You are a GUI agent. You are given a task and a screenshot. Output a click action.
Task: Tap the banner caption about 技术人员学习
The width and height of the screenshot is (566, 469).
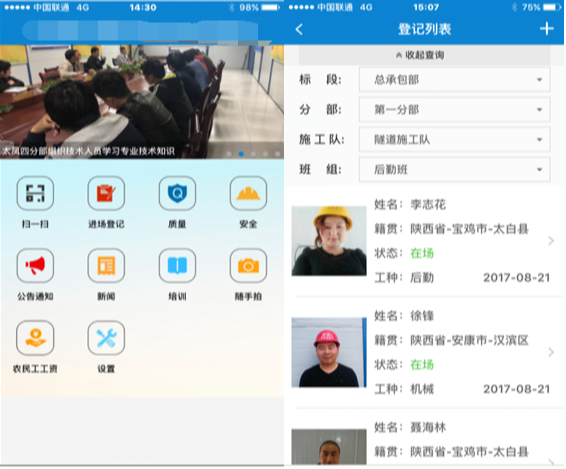[x=88, y=151]
